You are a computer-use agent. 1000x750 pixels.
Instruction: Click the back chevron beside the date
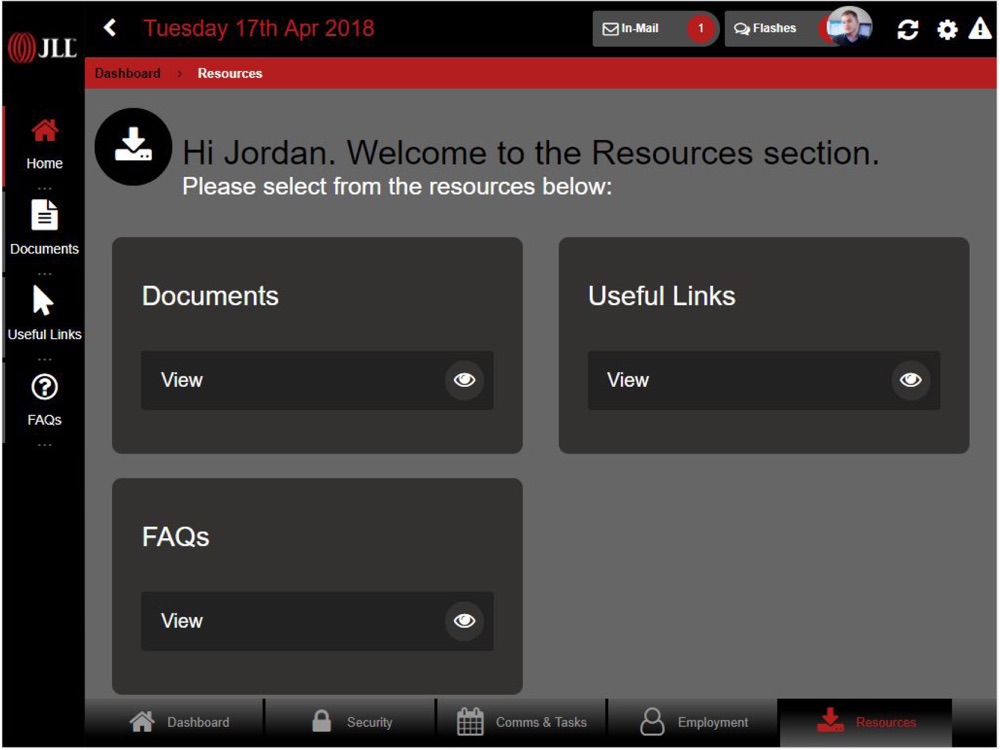click(110, 27)
